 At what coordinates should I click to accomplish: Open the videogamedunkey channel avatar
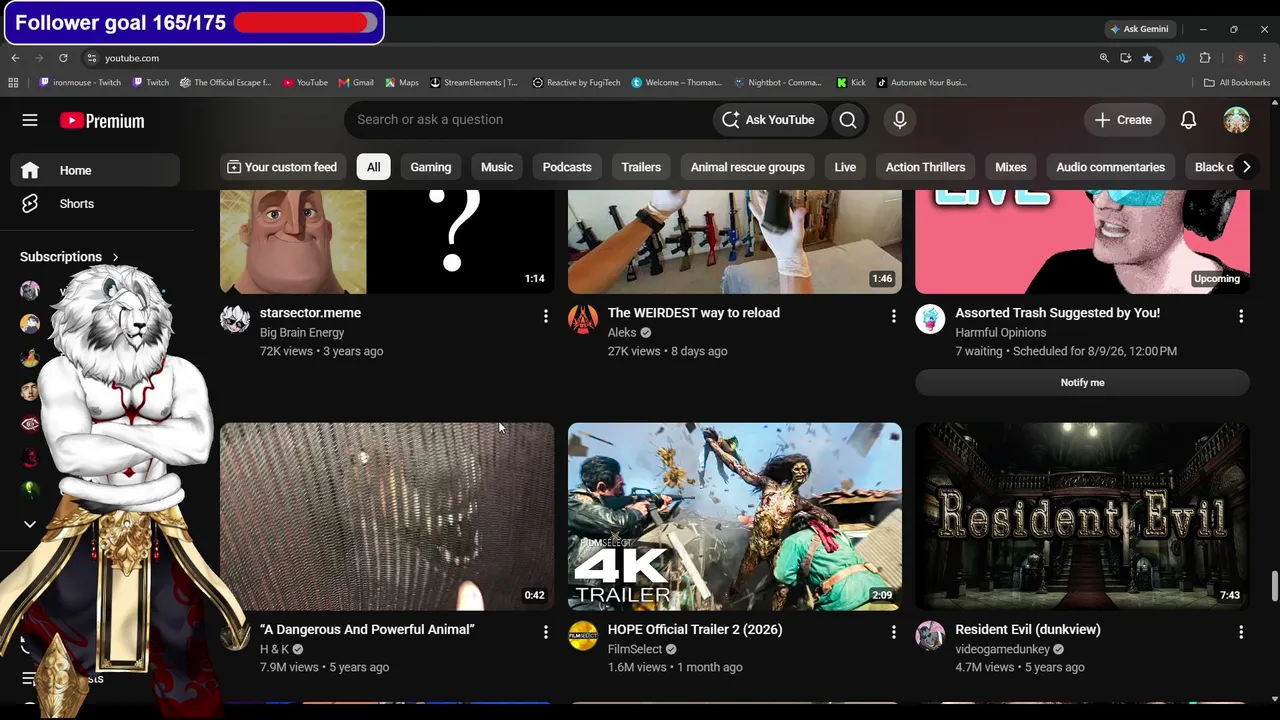930,635
